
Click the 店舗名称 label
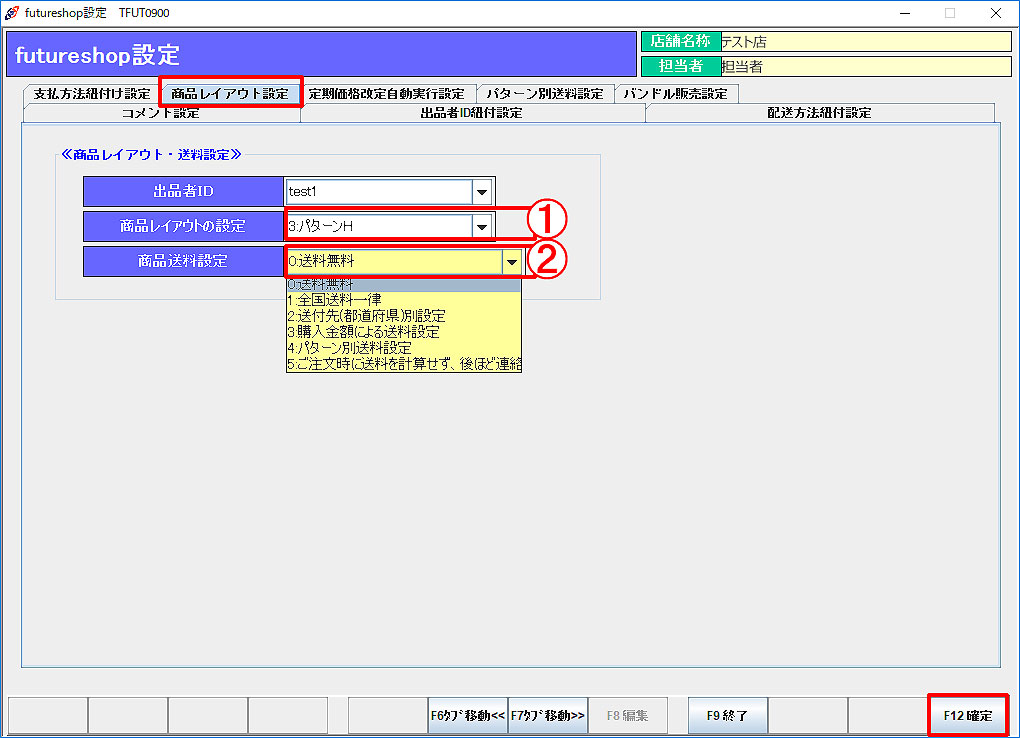coord(681,42)
